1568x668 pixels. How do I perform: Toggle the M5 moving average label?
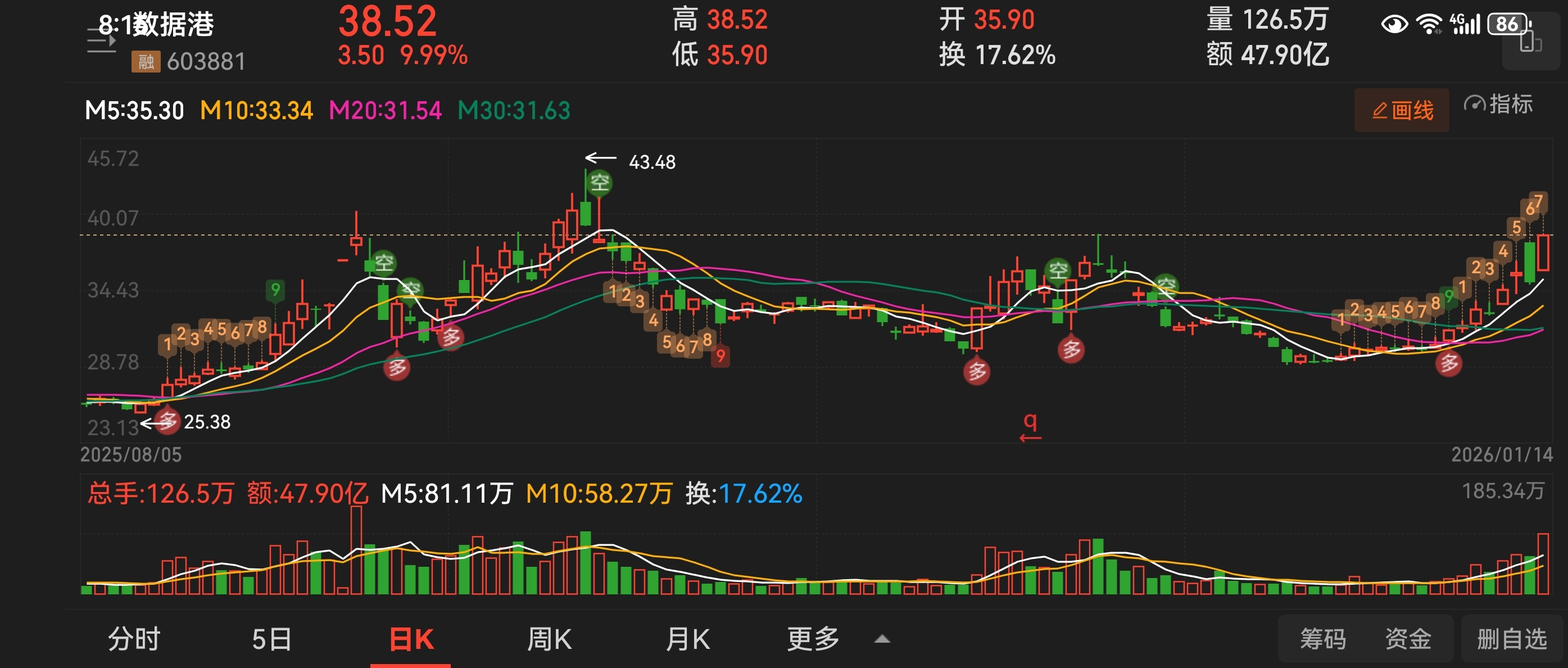click(x=134, y=111)
